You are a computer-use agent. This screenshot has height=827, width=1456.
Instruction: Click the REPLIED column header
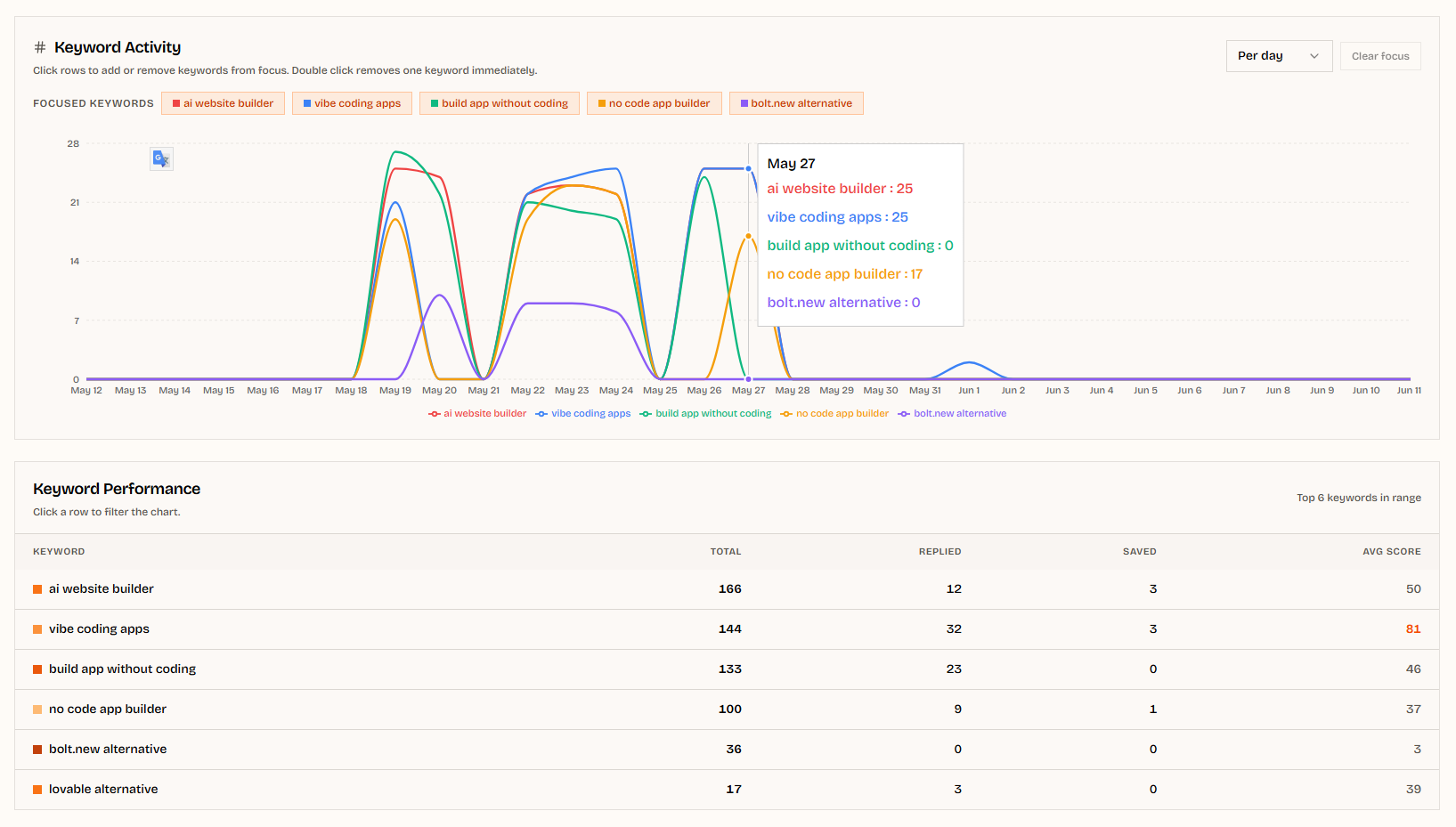(x=940, y=552)
